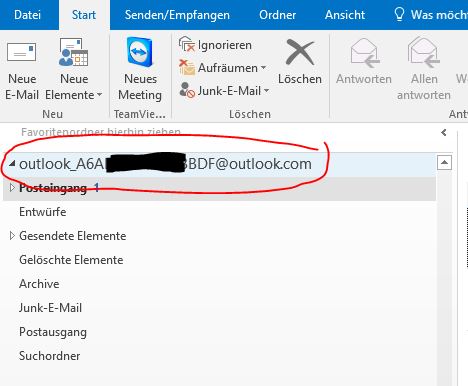Expand the Posteingang folder triangle
The image size is (468, 386).
click(12, 188)
